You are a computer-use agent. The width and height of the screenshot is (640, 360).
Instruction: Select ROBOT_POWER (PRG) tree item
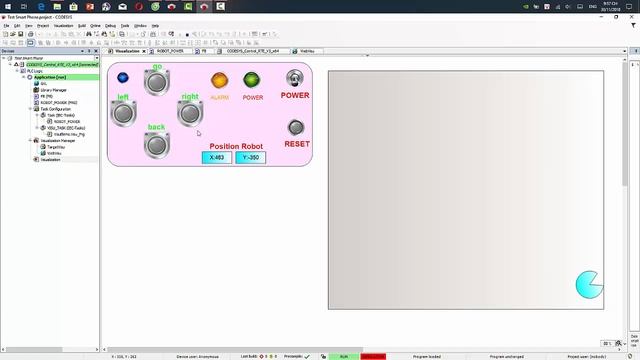(x=59, y=102)
